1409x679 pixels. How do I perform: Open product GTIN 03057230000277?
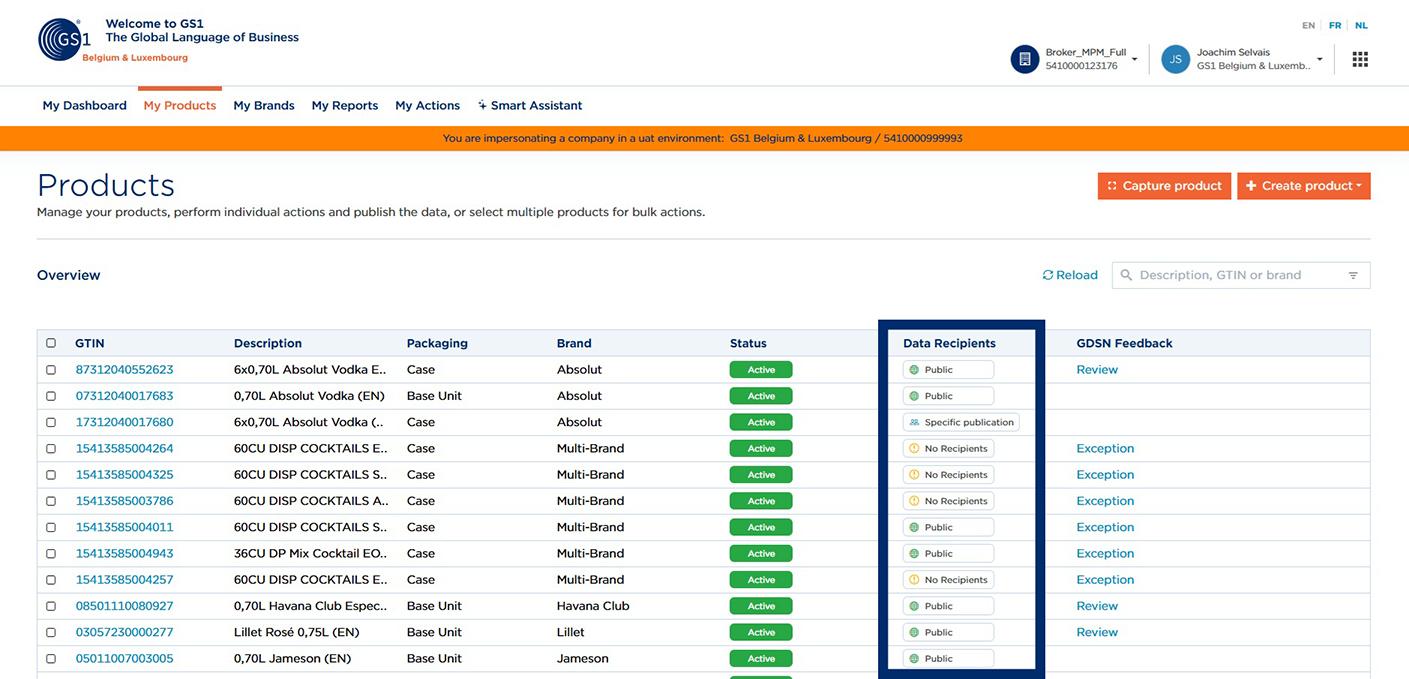pos(125,632)
